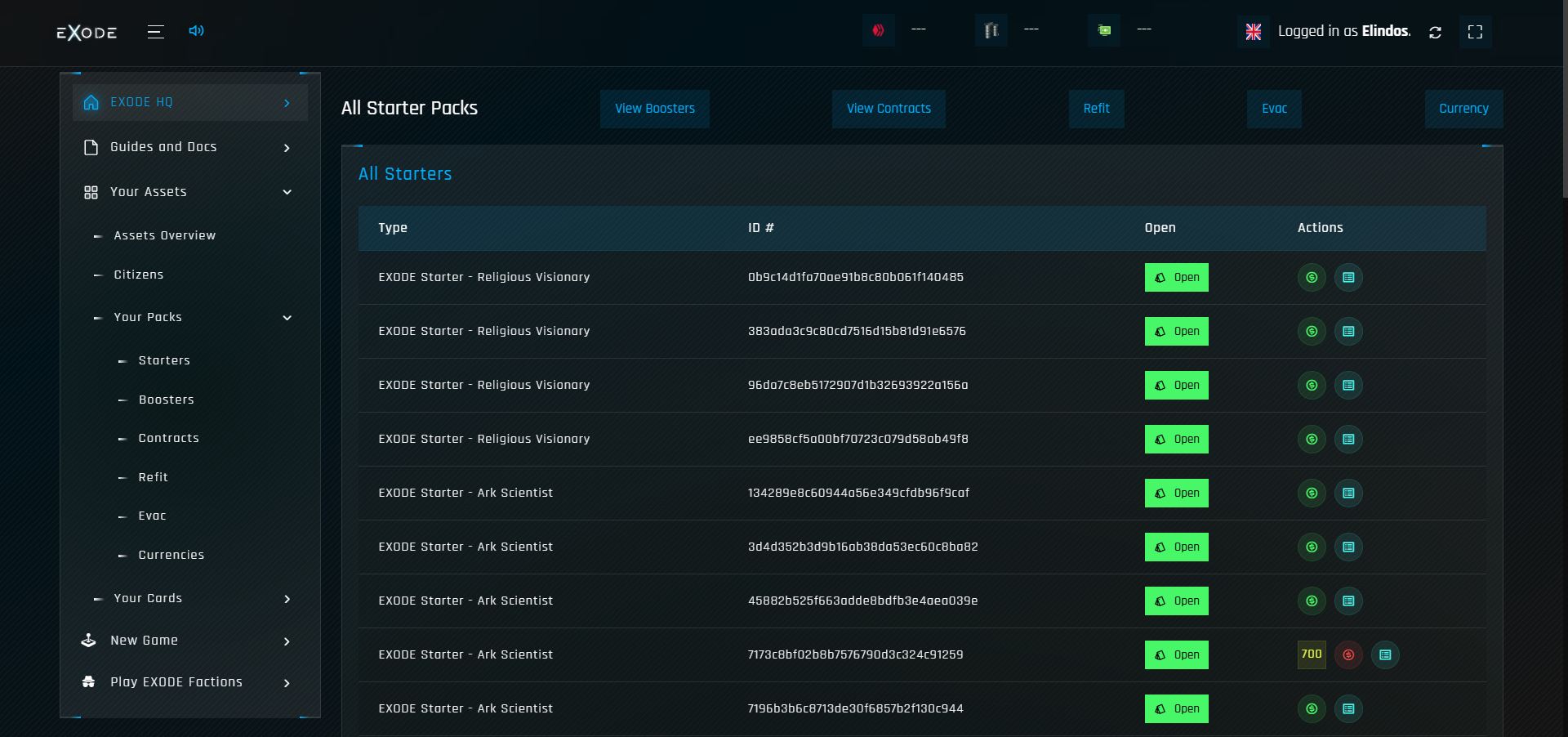This screenshot has height=737, width=1568.
Task: Expand Guides and Docs chevron
Action: click(287, 148)
